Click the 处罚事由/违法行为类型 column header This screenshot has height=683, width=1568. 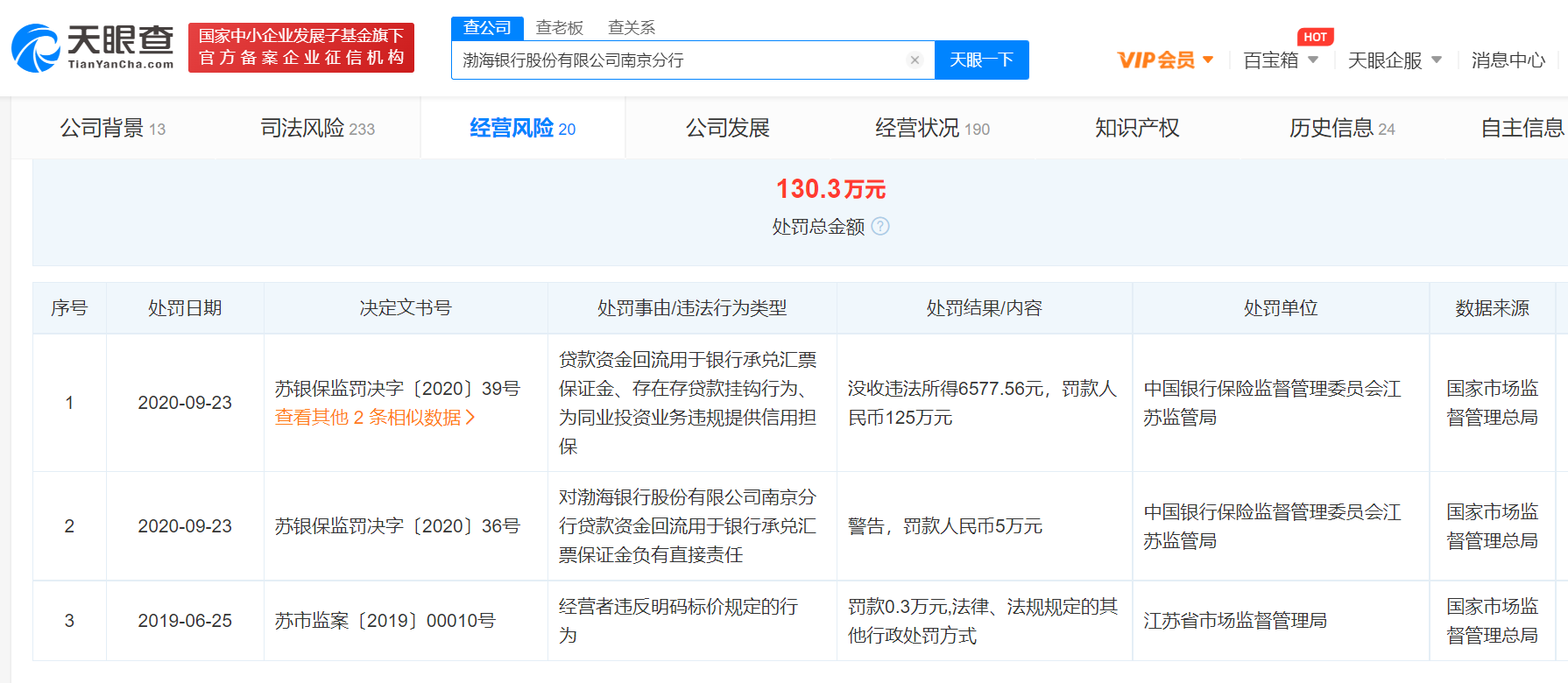click(x=692, y=308)
